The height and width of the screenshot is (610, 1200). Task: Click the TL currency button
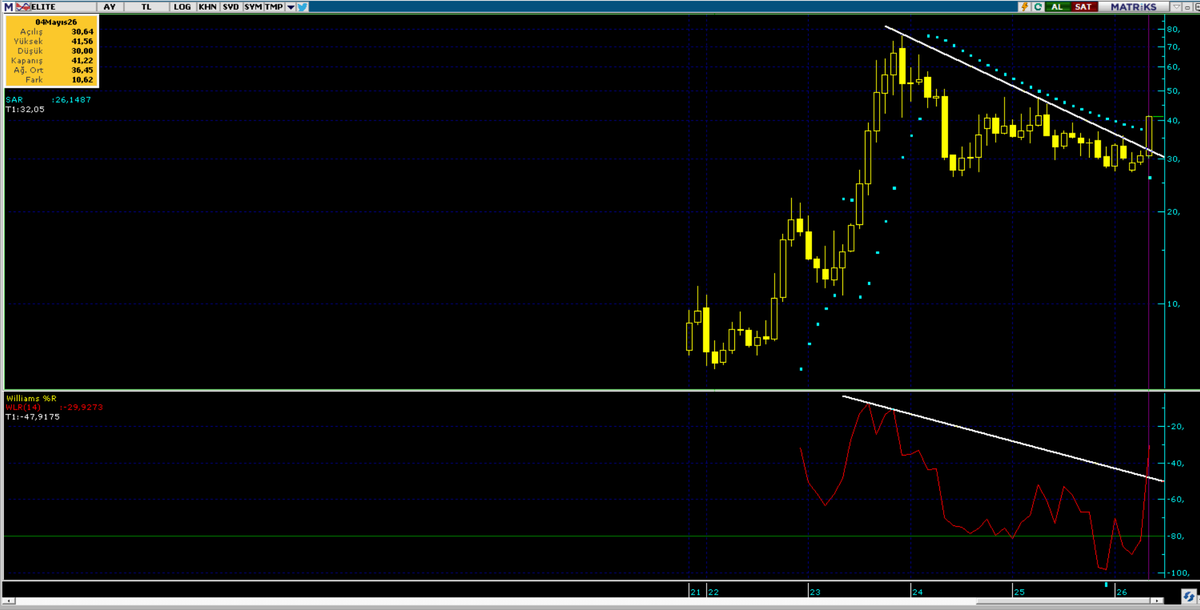coord(146,7)
